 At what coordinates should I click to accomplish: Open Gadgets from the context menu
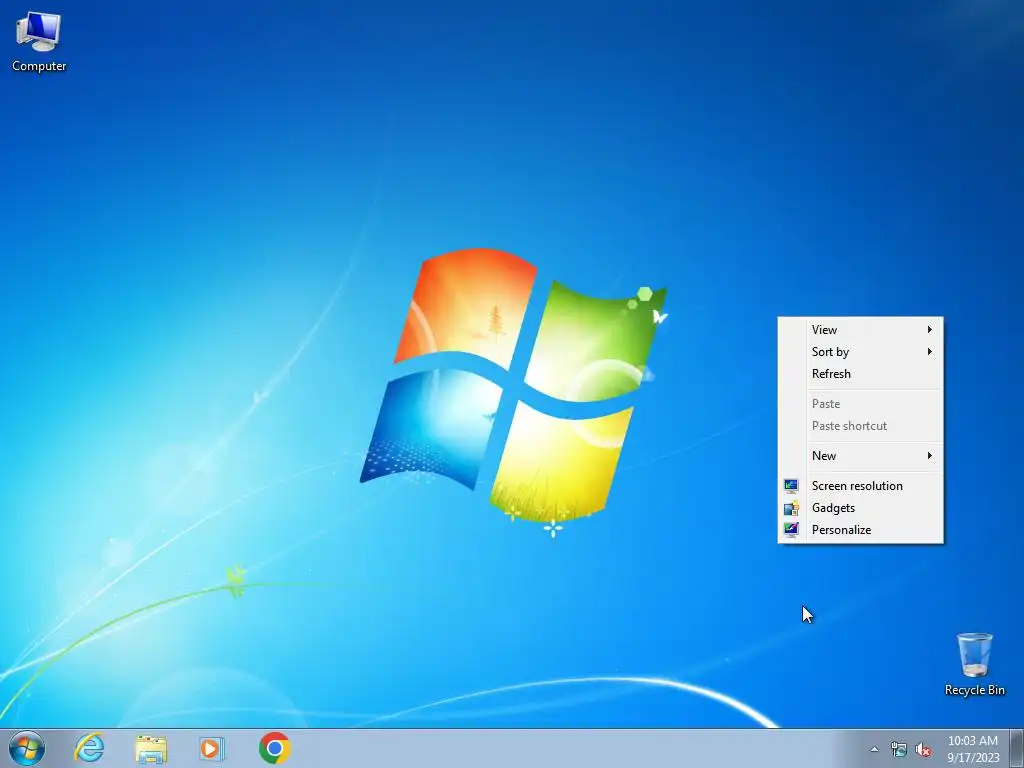861,508
